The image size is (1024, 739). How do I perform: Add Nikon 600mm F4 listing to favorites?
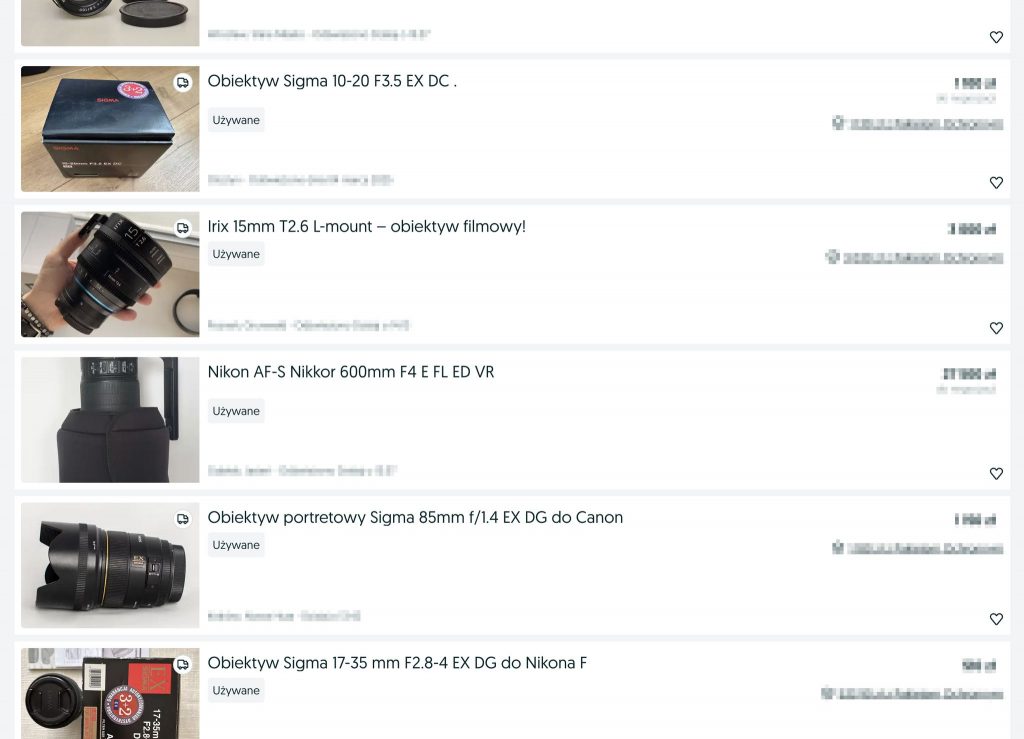(996, 474)
